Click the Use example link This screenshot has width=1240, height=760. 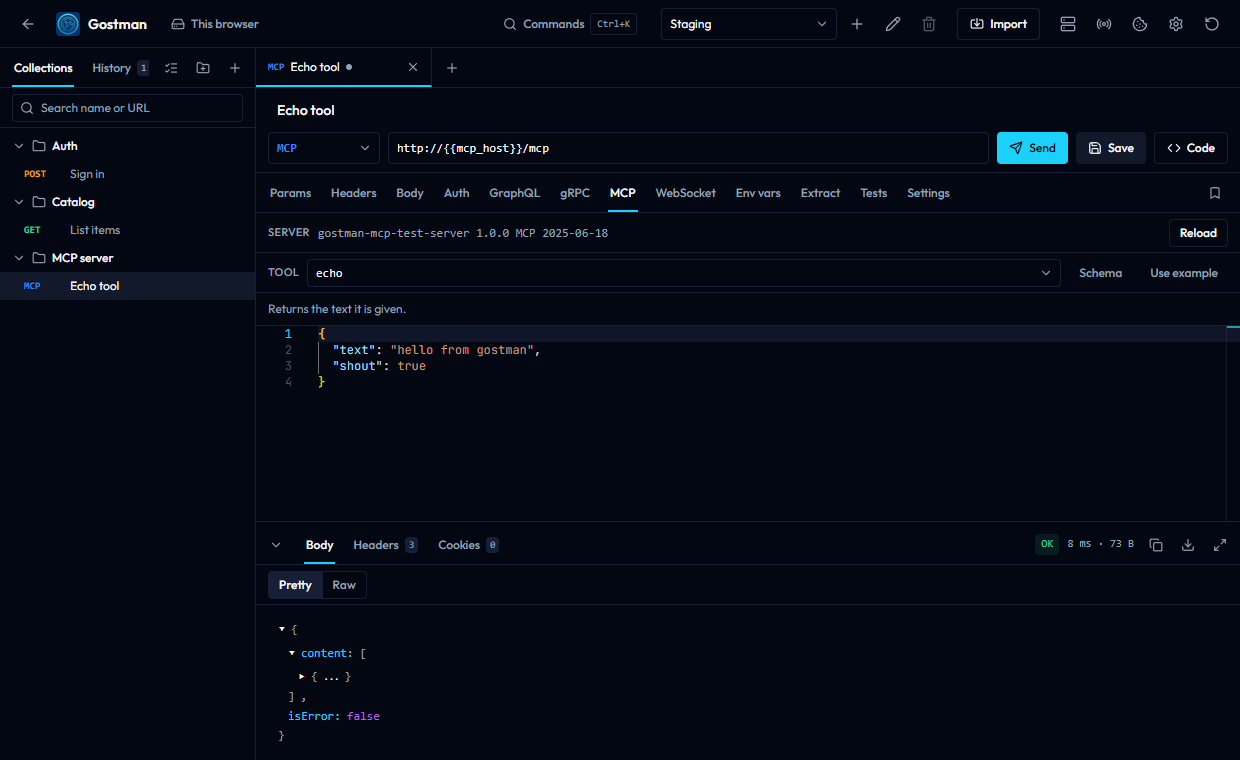(1184, 273)
